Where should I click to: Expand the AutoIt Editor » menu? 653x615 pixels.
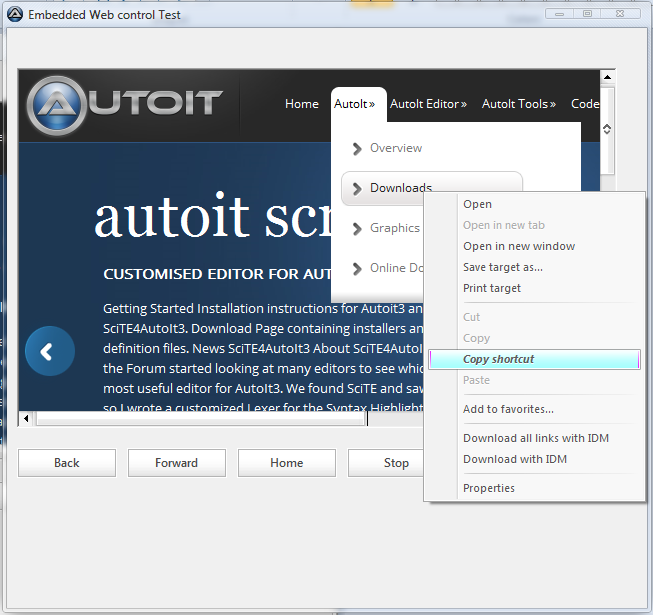[x=428, y=104]
